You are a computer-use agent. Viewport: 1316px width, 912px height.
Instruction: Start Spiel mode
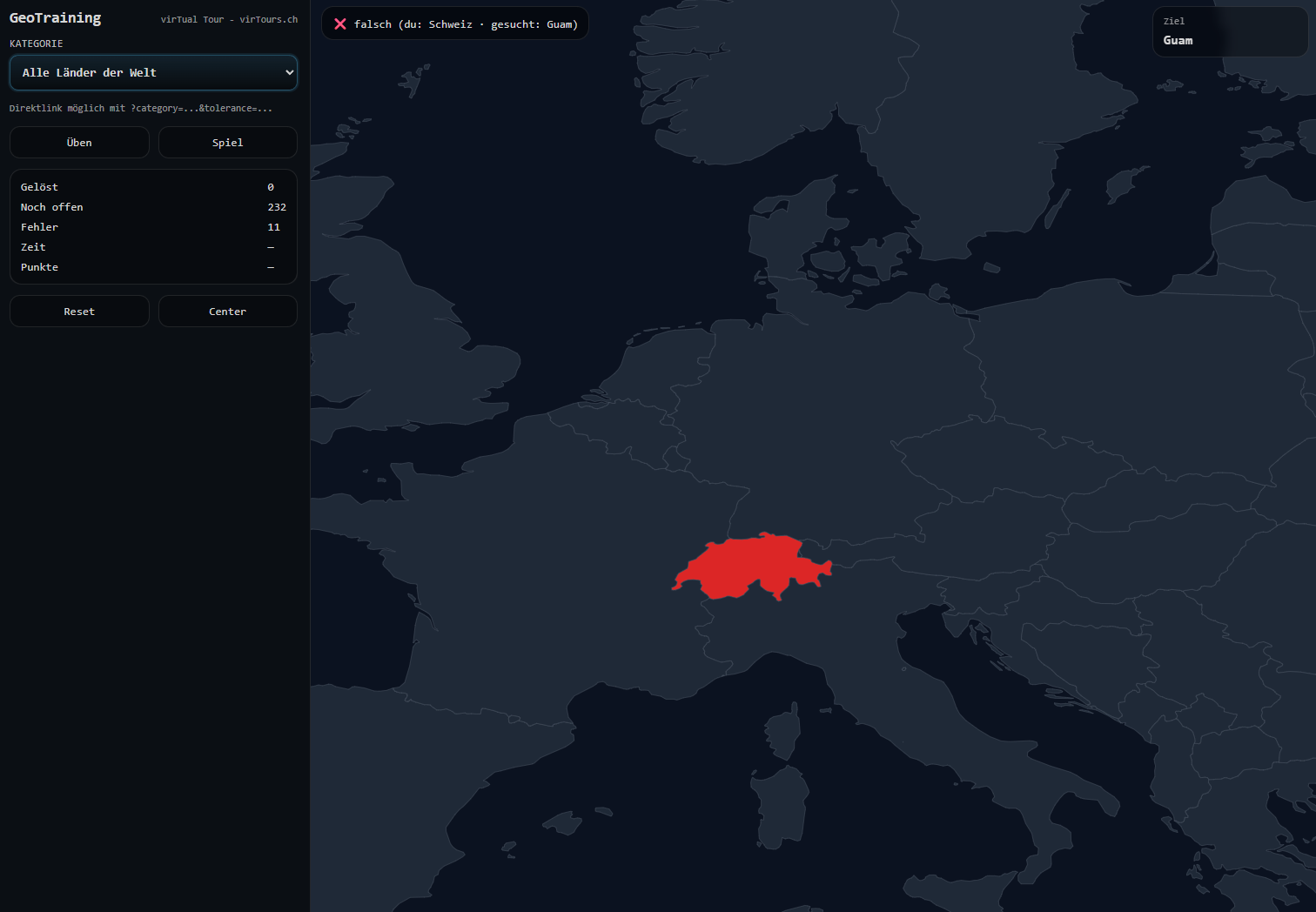228,143
